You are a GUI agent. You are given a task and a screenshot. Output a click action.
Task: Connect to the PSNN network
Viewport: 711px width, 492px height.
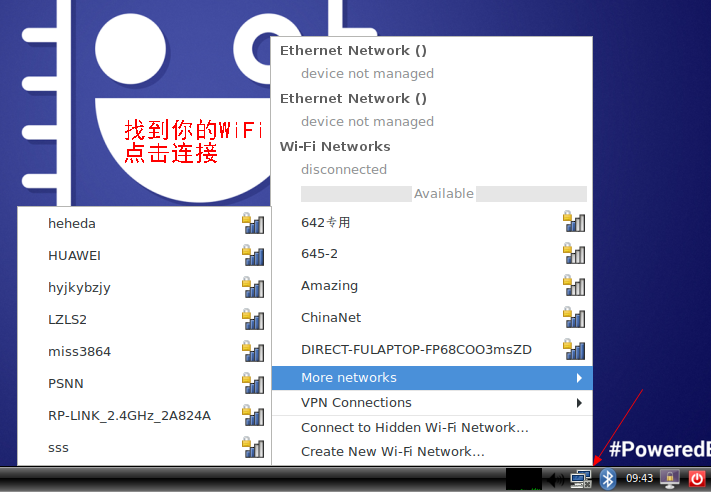point(144,384)
